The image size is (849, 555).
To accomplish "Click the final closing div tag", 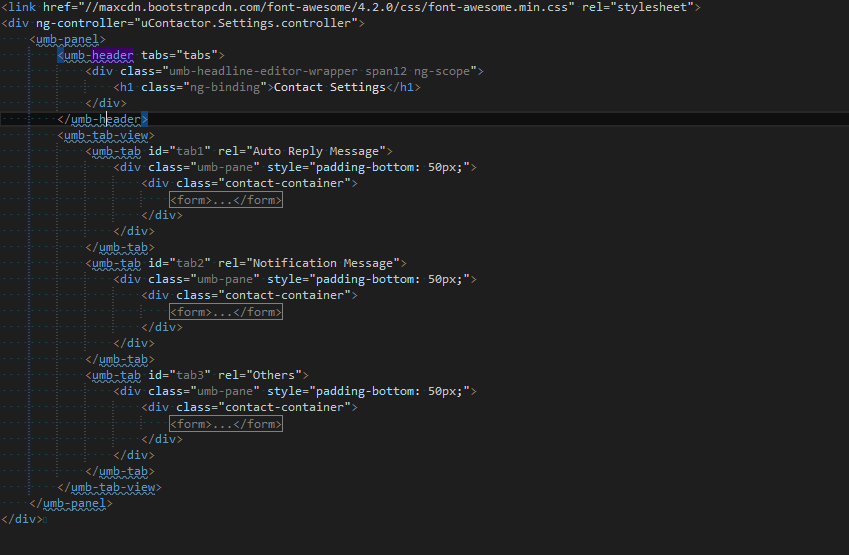I will pyautogui.click(x=22, y=519).
